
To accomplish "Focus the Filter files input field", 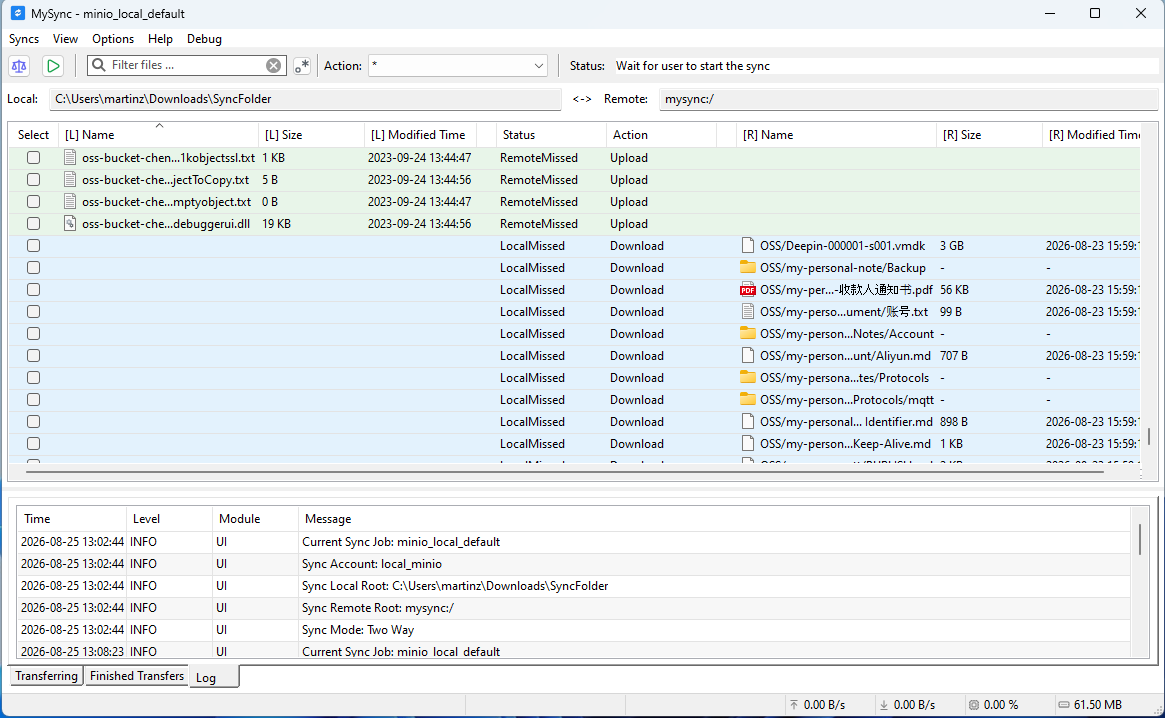I will tap(186, 65).
